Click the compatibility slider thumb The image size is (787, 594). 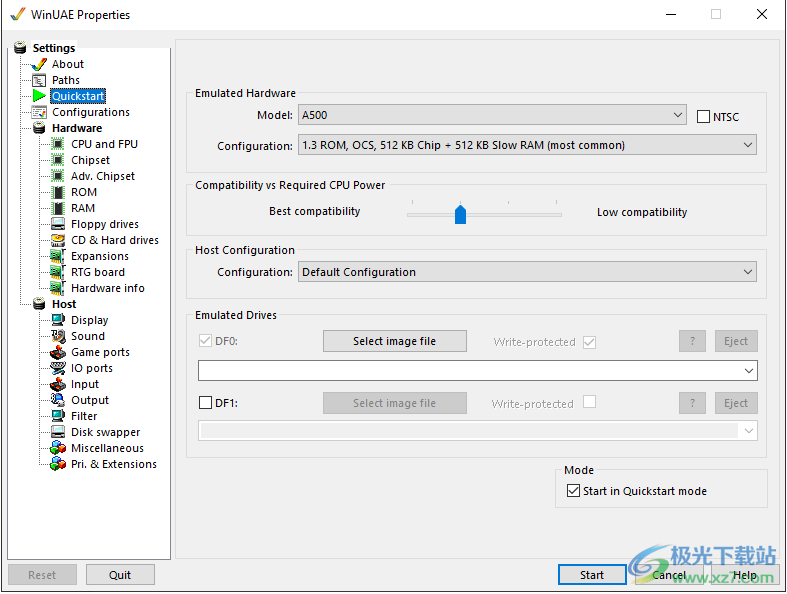tap(460, 214)
